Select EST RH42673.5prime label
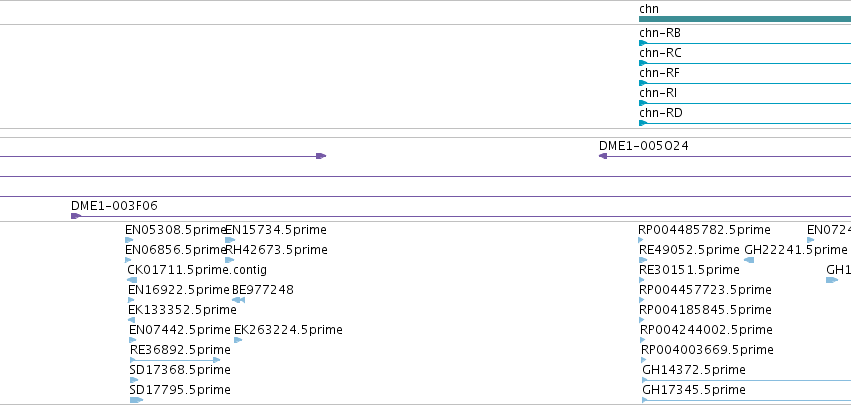This screenshot has height=405, width=851. (x=276, y=250)
